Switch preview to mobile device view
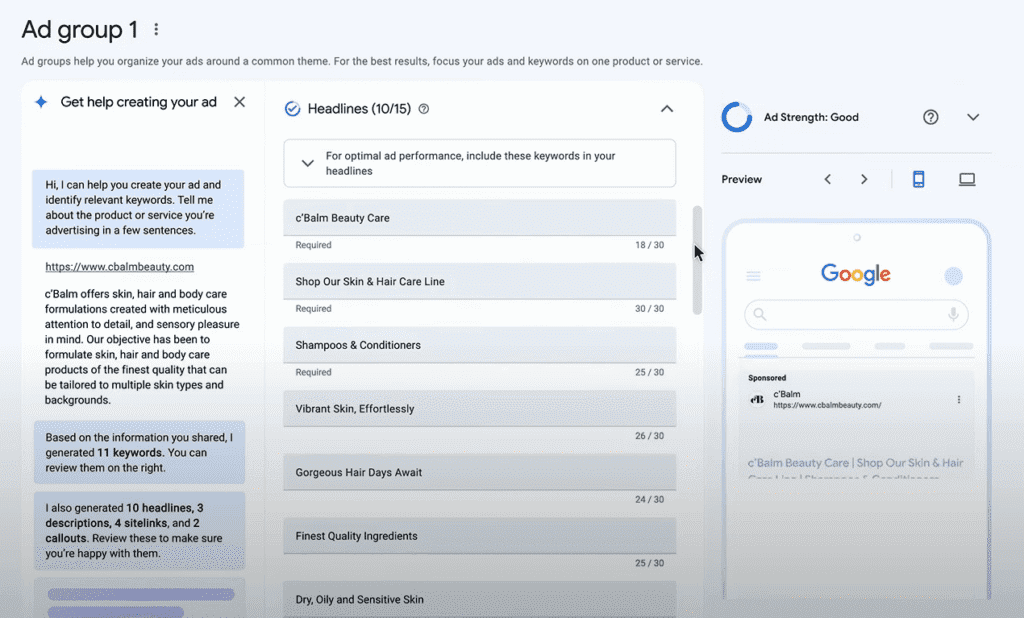 [x=918, y=179]
